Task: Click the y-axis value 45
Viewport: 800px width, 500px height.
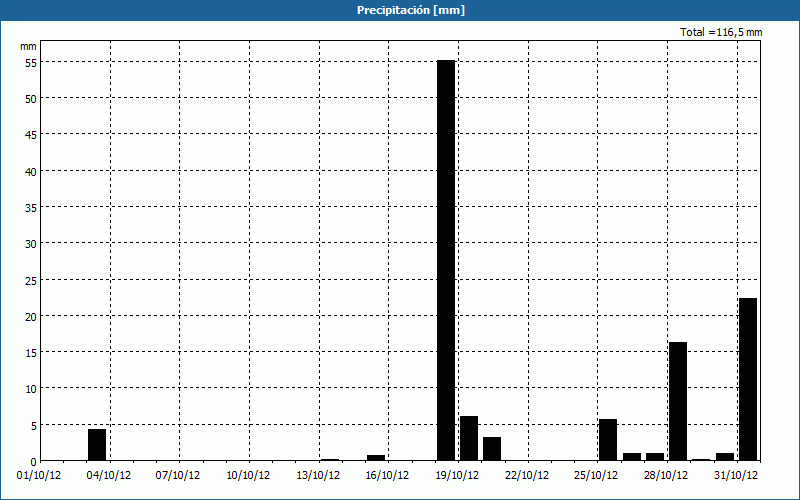Action: tap(31, 135)
